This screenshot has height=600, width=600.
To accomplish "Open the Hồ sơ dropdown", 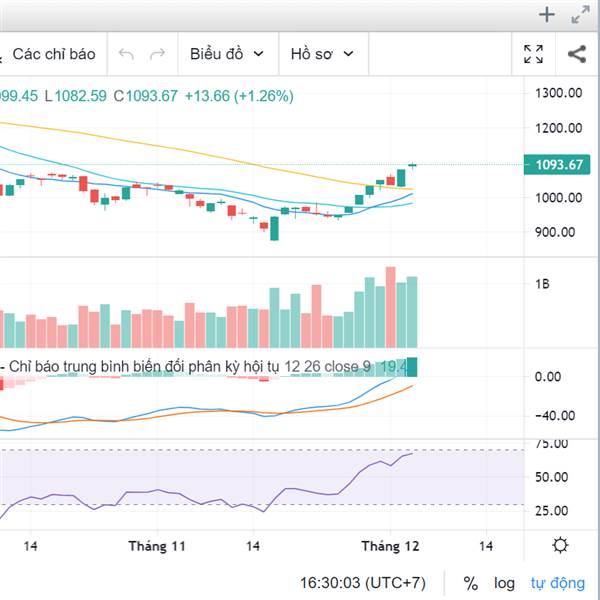I will [323, 54].
